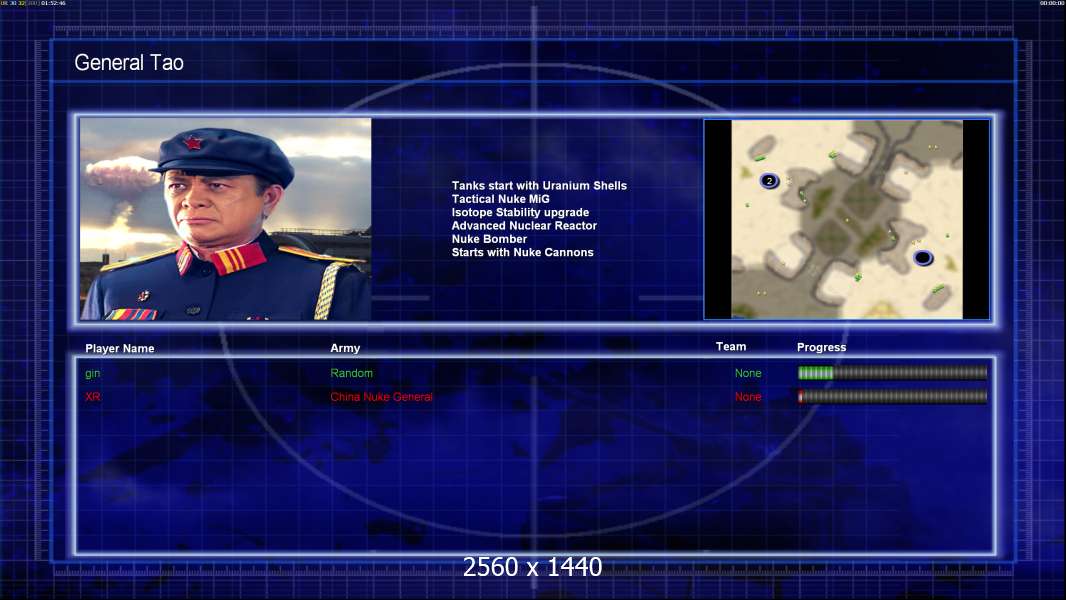Click 'Isotope Stability upgrade' text

point(520,212)
